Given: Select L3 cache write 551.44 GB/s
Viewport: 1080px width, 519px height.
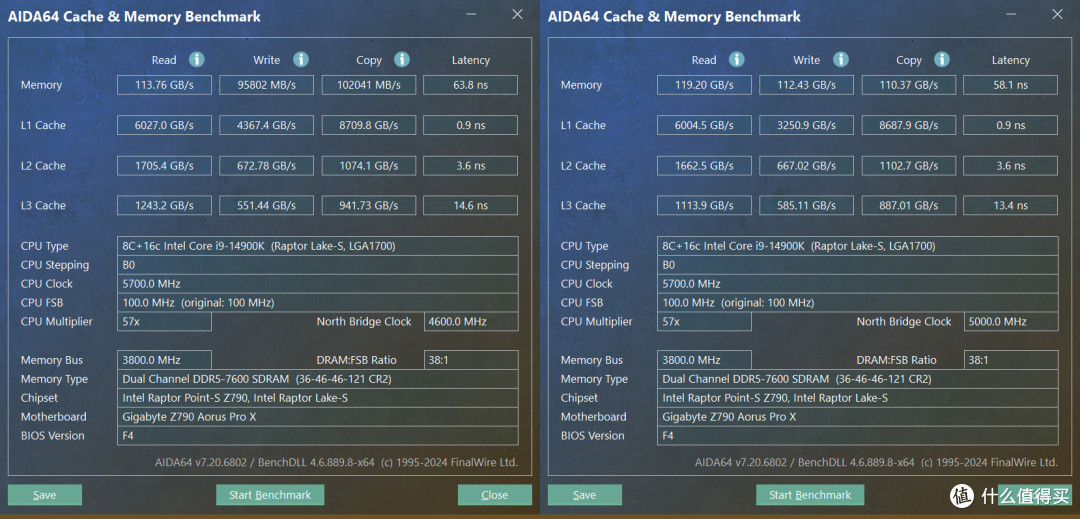Looking at the screenshot, I should click(267, 205).
